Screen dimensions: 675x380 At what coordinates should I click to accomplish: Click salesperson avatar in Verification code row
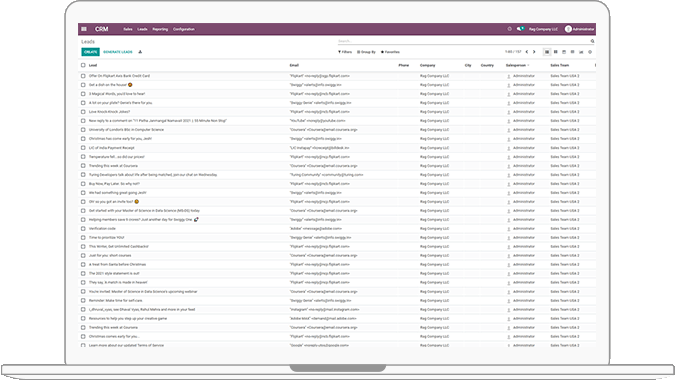[x=508, y=229]
